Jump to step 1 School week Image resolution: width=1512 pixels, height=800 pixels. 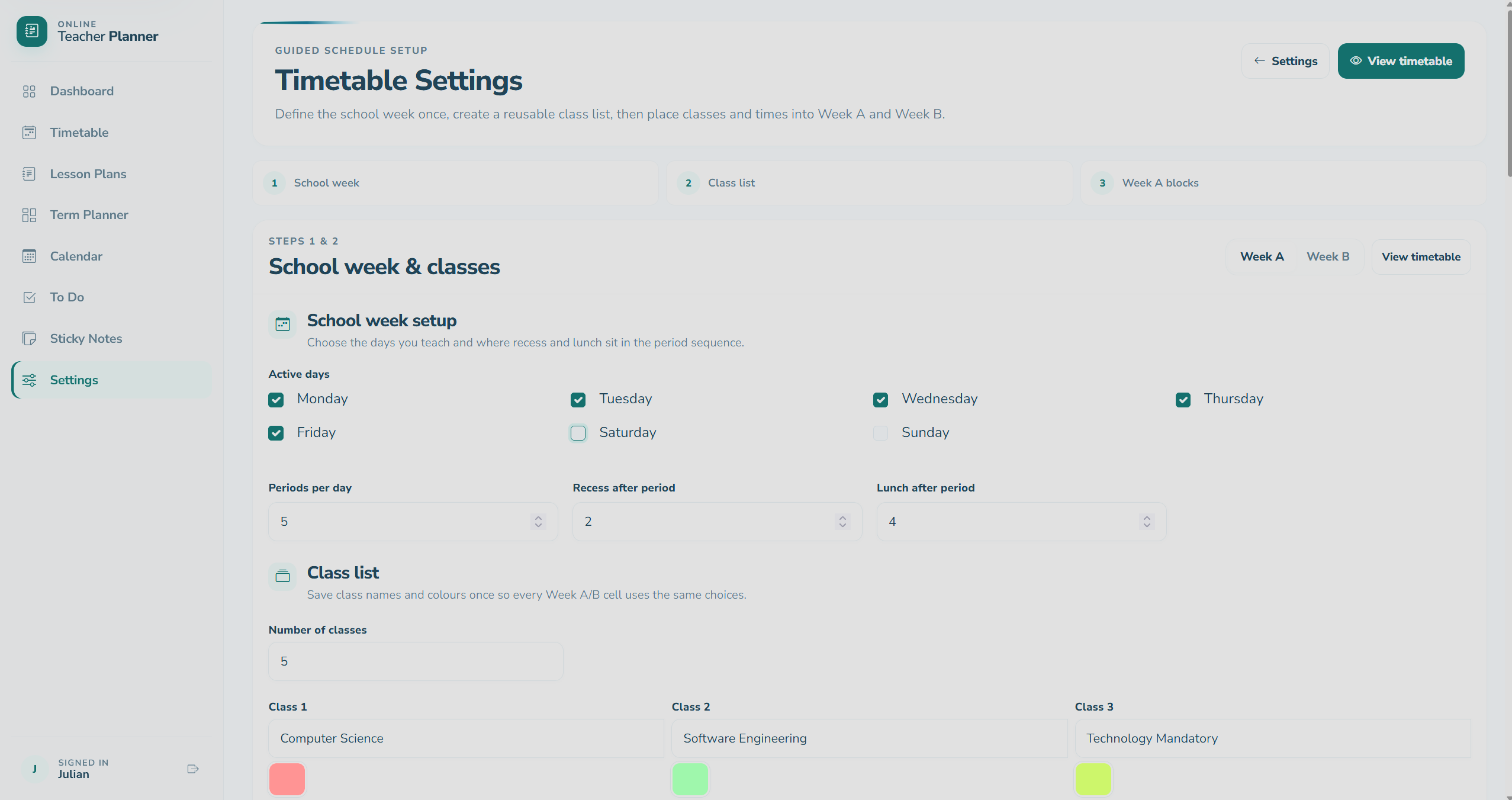[455, 183]
